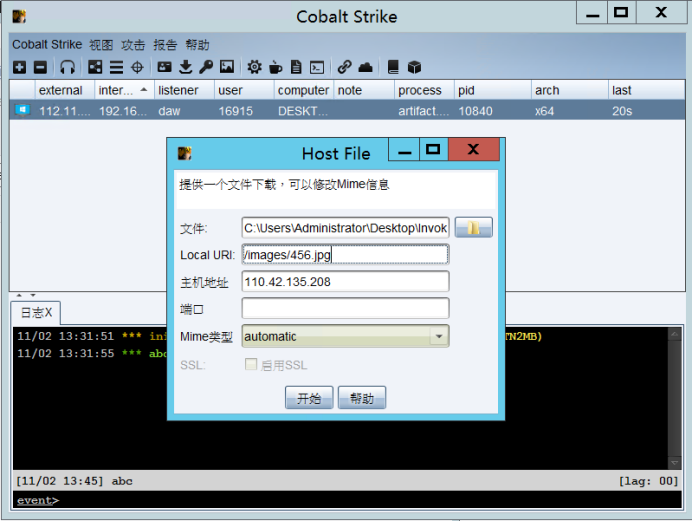Switch to session table list icon
Screen dimensions: 692x521
[117, 67]
